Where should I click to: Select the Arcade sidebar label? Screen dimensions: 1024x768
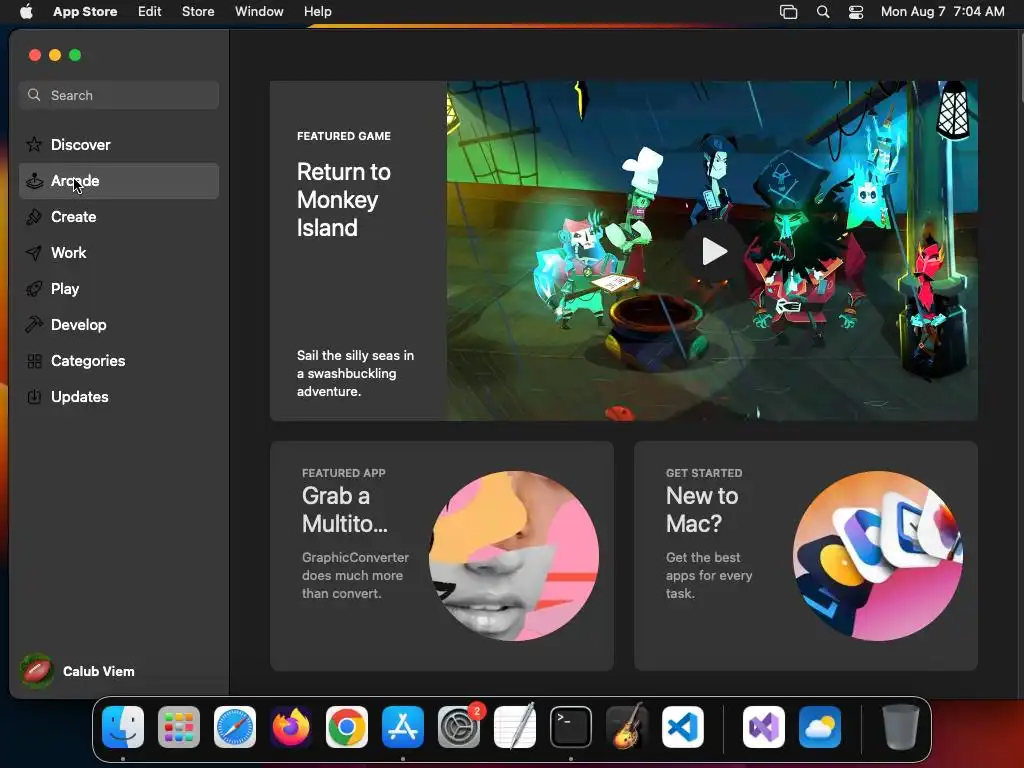pyautogui.click(x=75, y=181)
